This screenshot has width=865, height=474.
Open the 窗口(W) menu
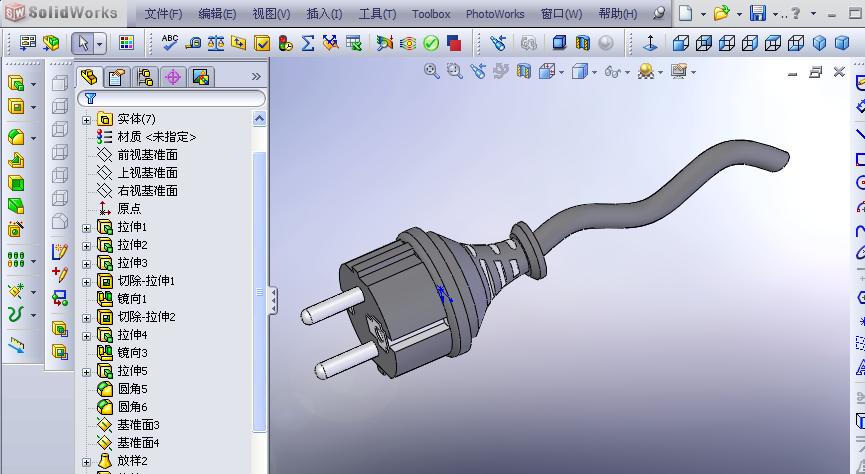[562, 14]
